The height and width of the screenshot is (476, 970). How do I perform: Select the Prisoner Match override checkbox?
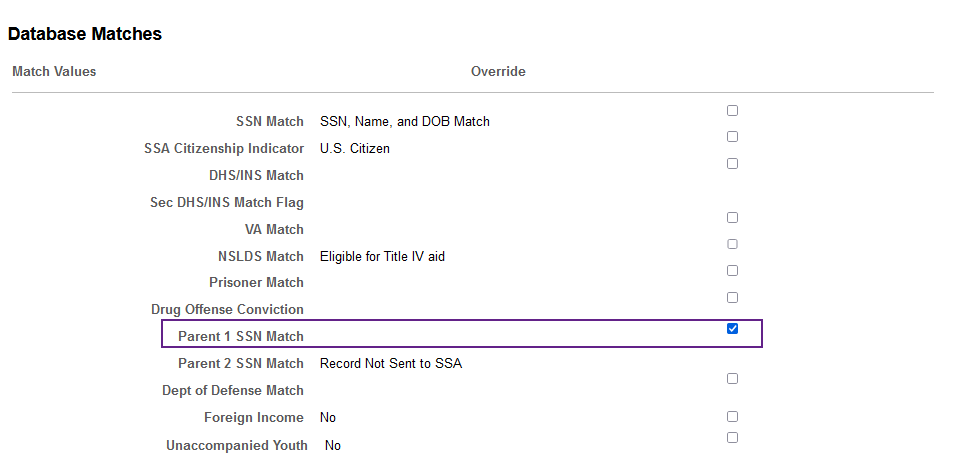click(x=732, y=271)
